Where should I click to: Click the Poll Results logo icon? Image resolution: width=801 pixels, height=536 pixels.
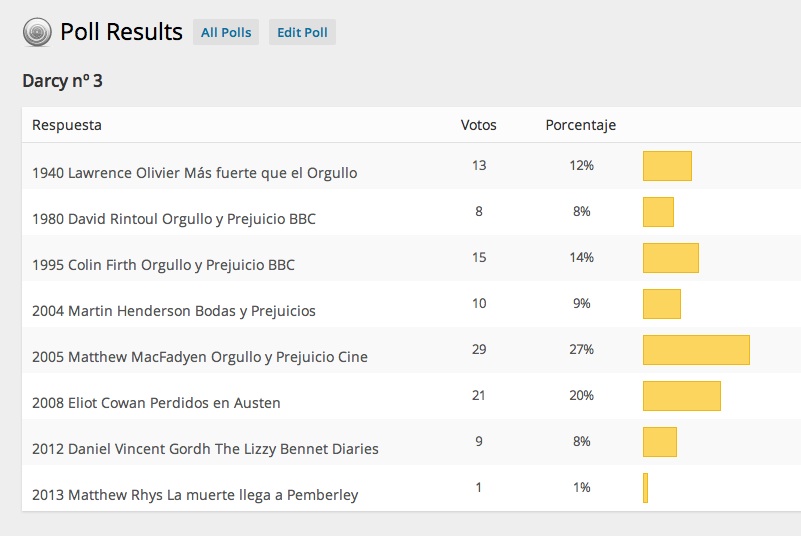pyautogui.click(x=37, y=33)
